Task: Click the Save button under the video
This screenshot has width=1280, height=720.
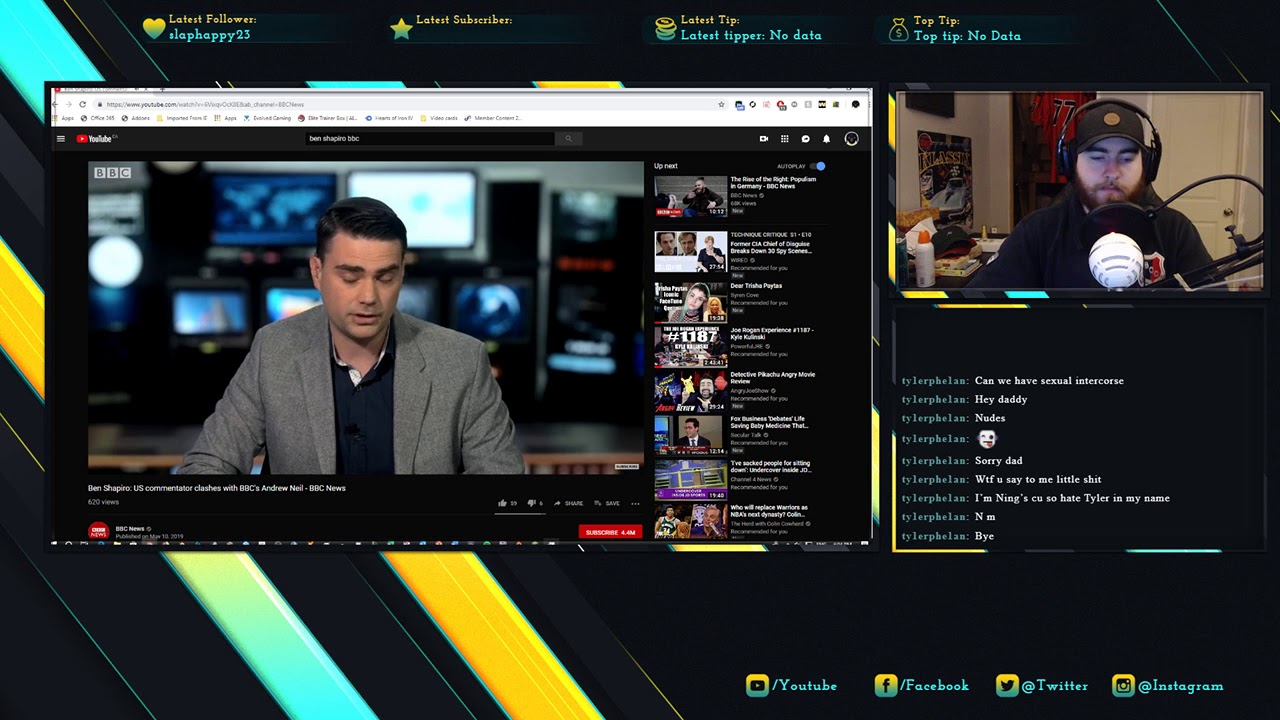Action: click(607, 503)
